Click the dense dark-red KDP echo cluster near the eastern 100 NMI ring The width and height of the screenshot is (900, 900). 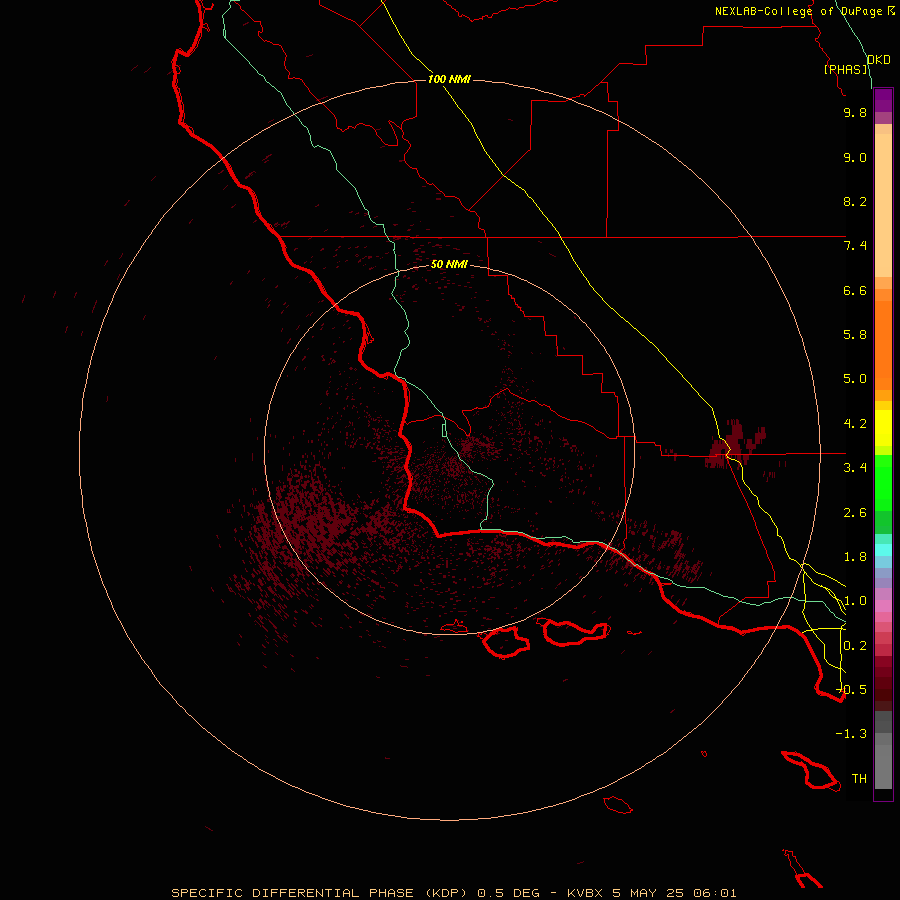point(733,444)
